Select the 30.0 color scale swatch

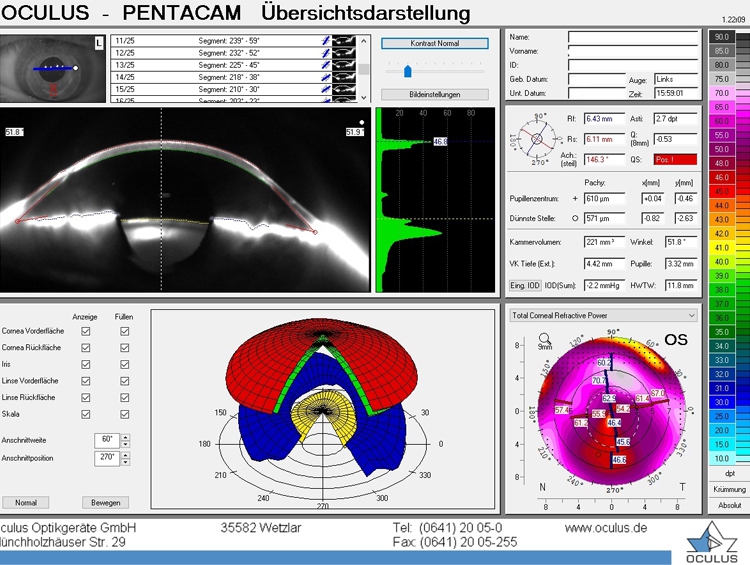[x=722, y=402]
